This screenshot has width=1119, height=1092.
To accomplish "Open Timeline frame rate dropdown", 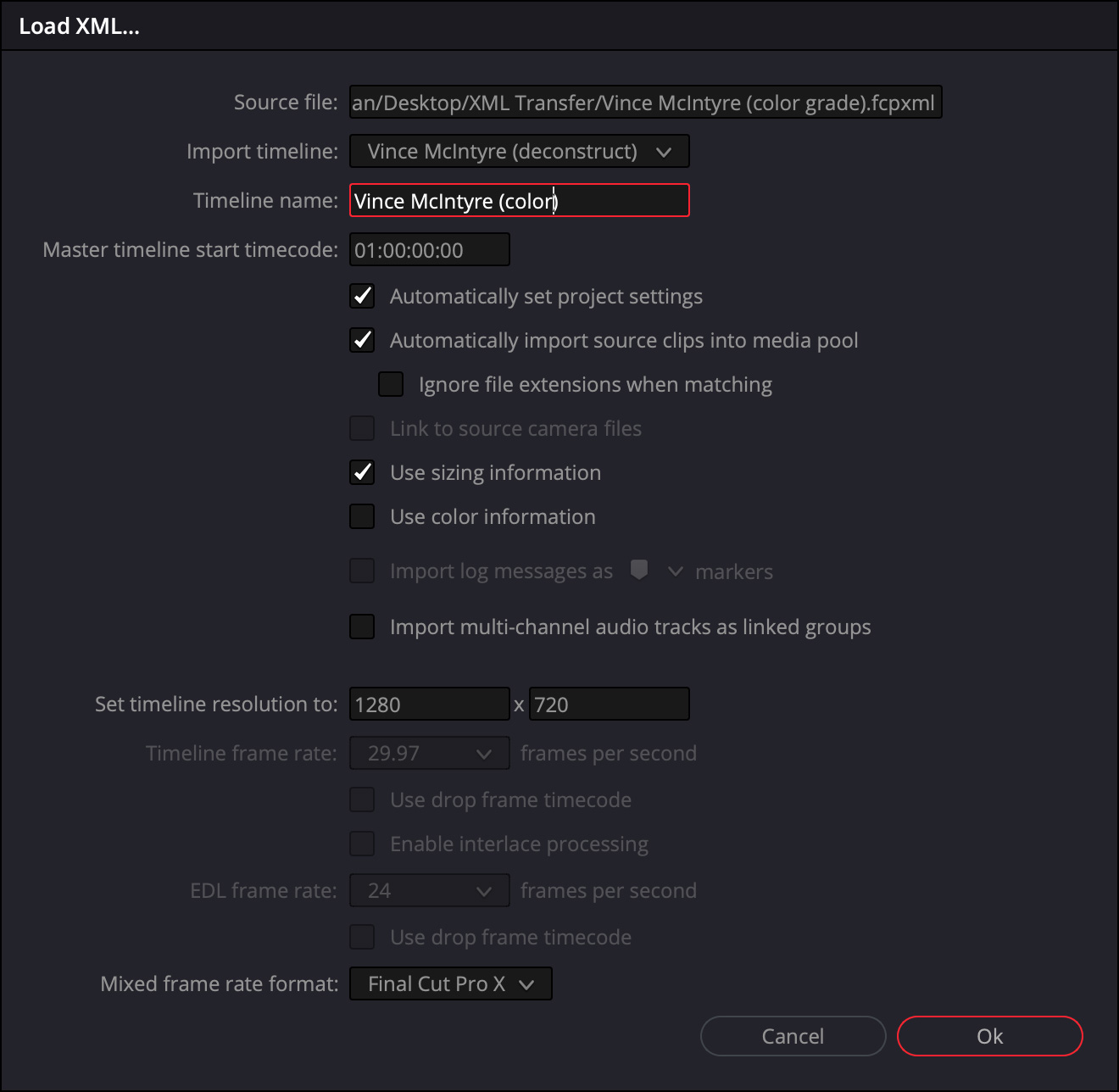I will click(x=429, y=753).
